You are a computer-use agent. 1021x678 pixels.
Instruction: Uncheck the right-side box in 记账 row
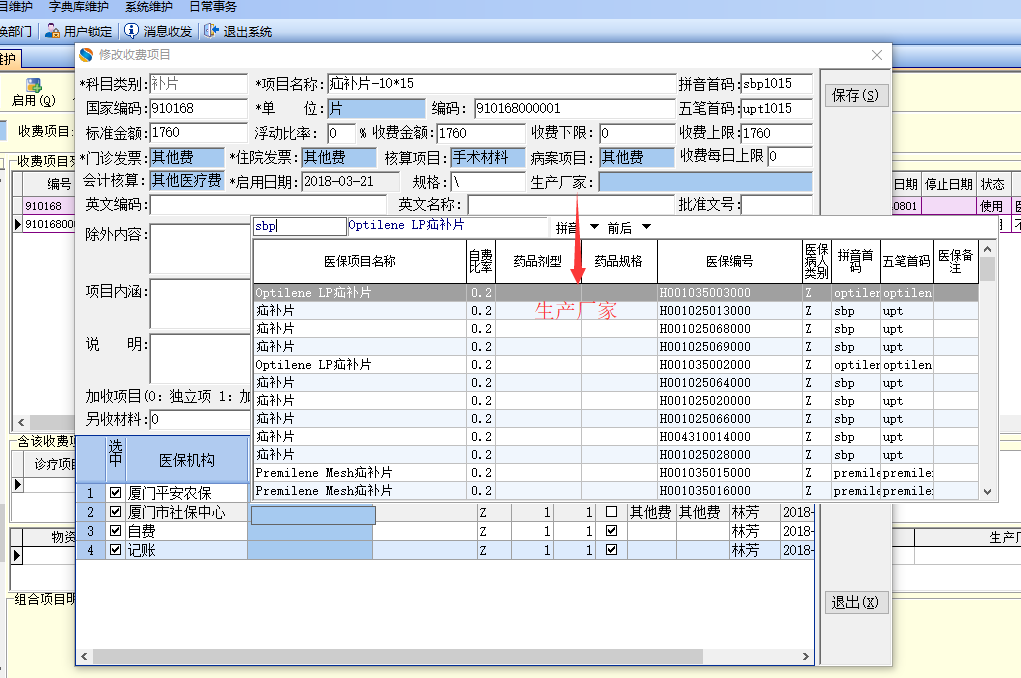[x=611, y=550]
